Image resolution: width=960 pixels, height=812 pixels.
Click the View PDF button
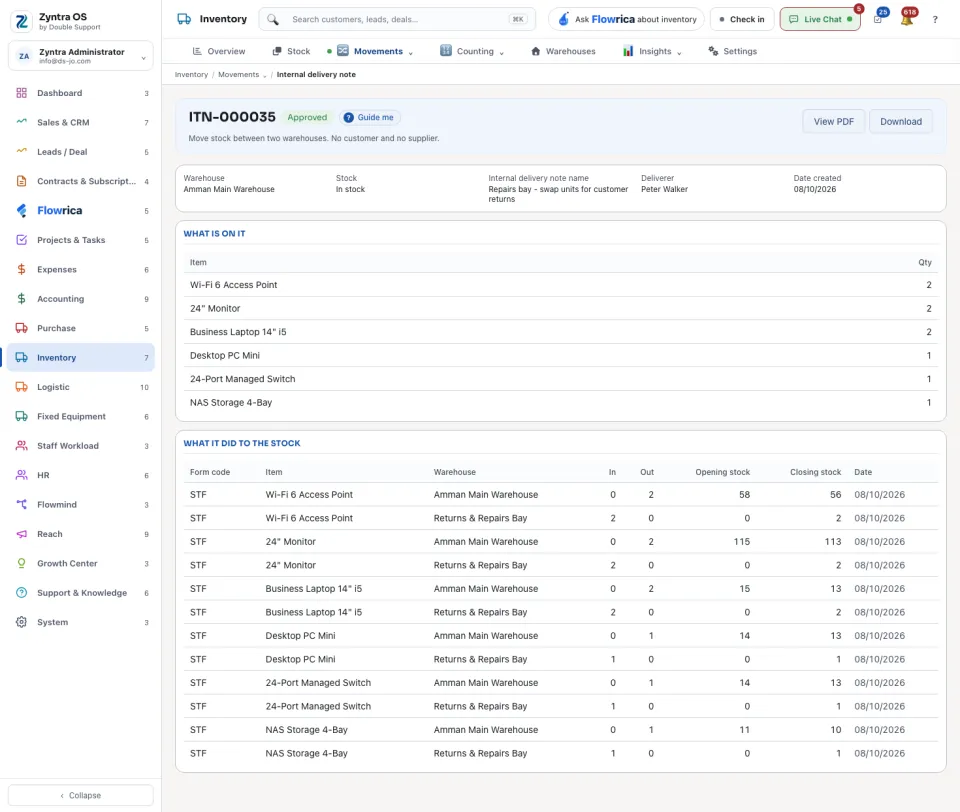pyautogui.click(x=833, y=122)
